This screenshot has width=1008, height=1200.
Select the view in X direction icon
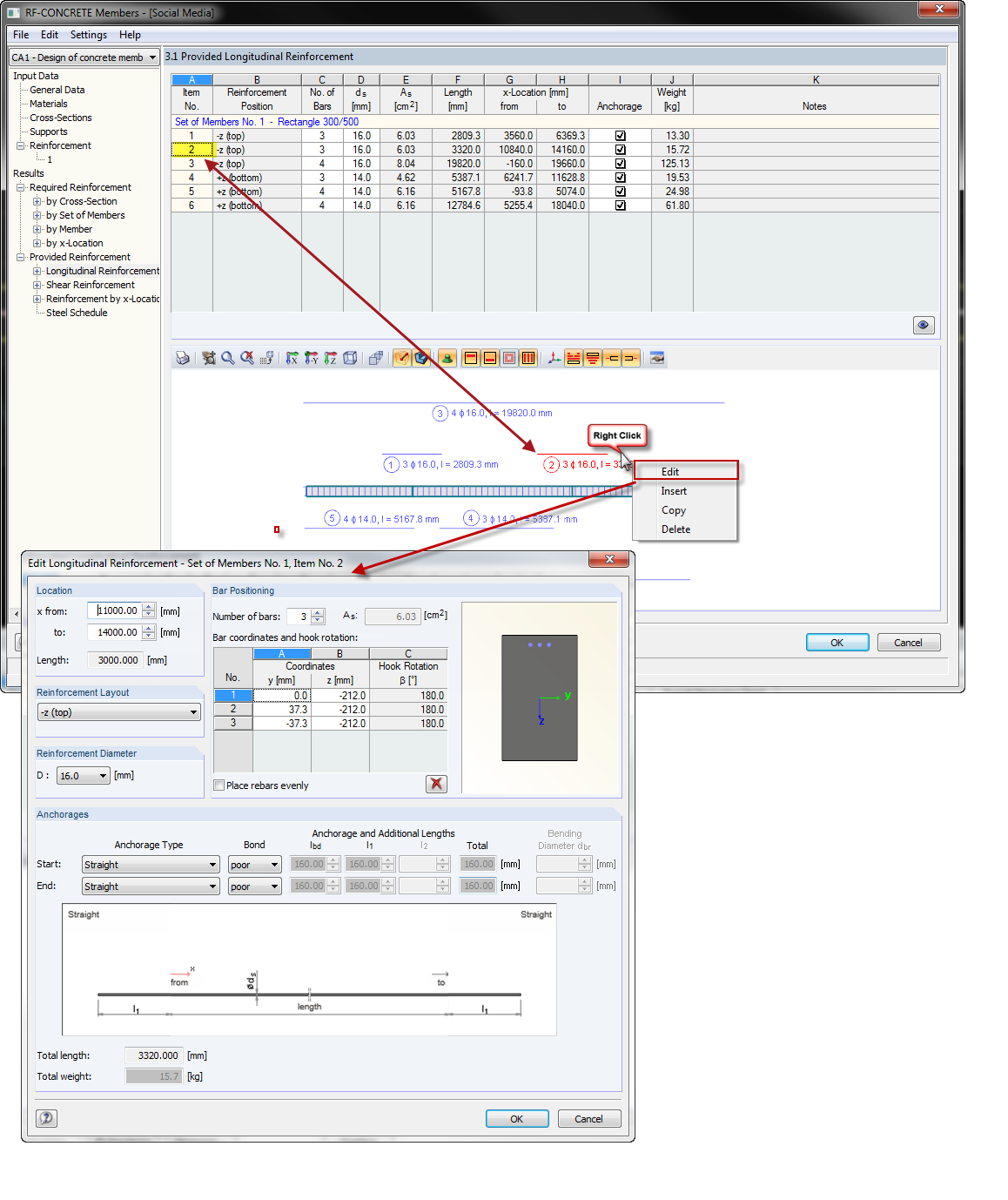[x=292, y=358]
